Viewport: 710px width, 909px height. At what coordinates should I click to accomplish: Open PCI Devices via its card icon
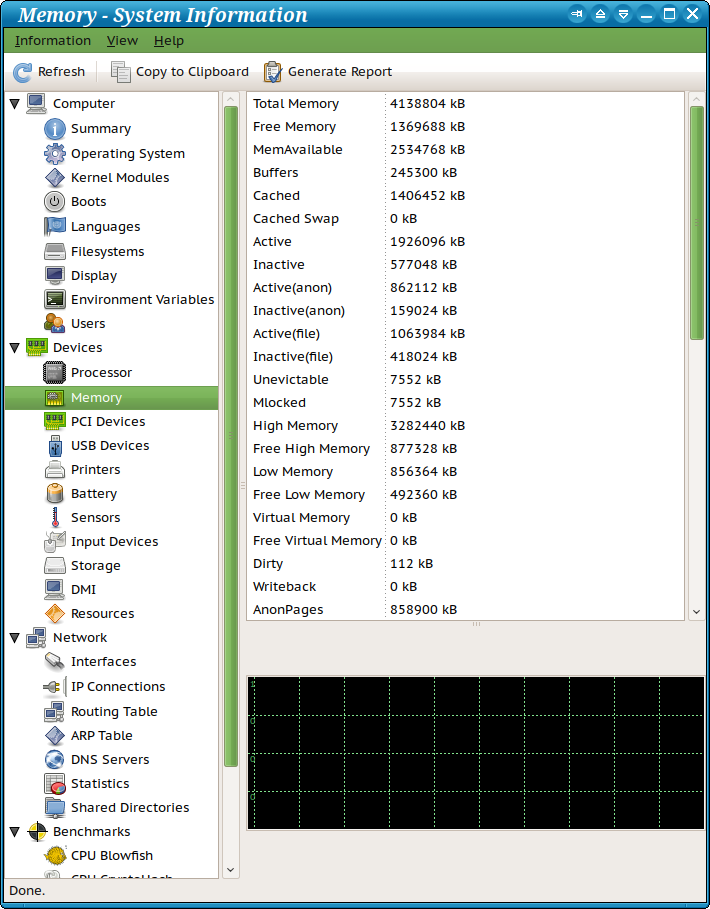[54, 421]
